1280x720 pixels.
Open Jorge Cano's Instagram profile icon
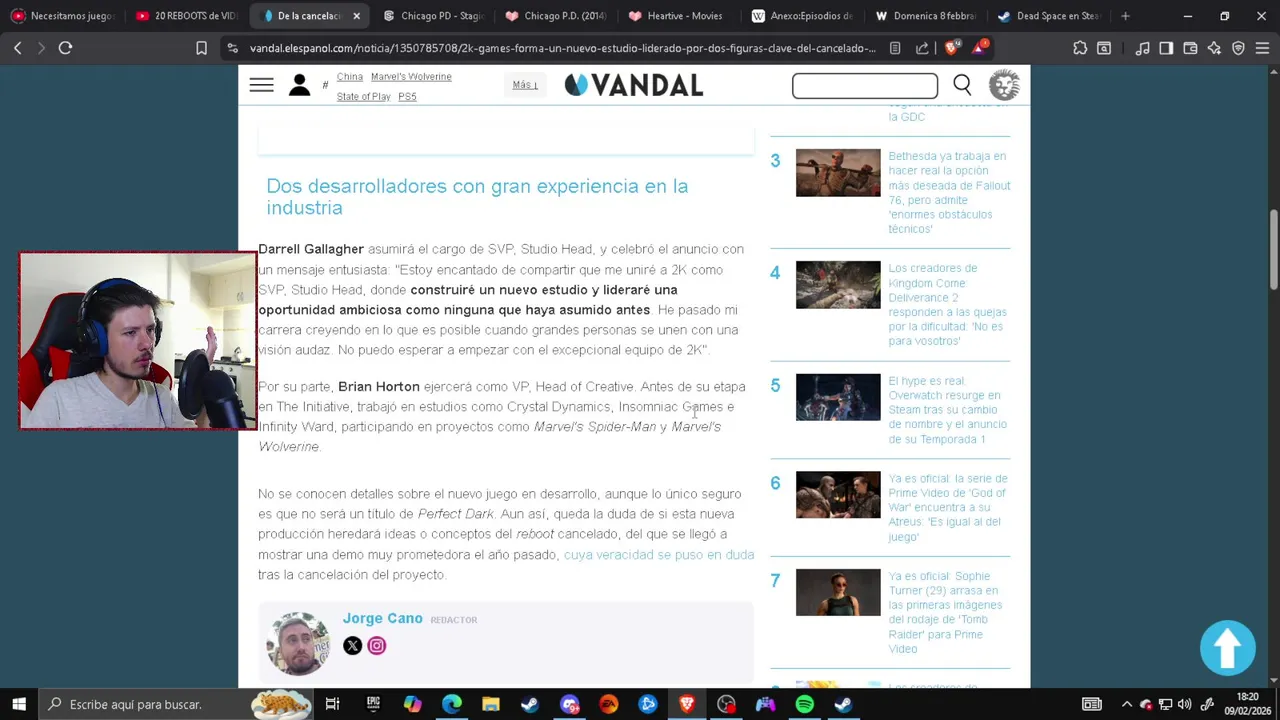point(376,646)
